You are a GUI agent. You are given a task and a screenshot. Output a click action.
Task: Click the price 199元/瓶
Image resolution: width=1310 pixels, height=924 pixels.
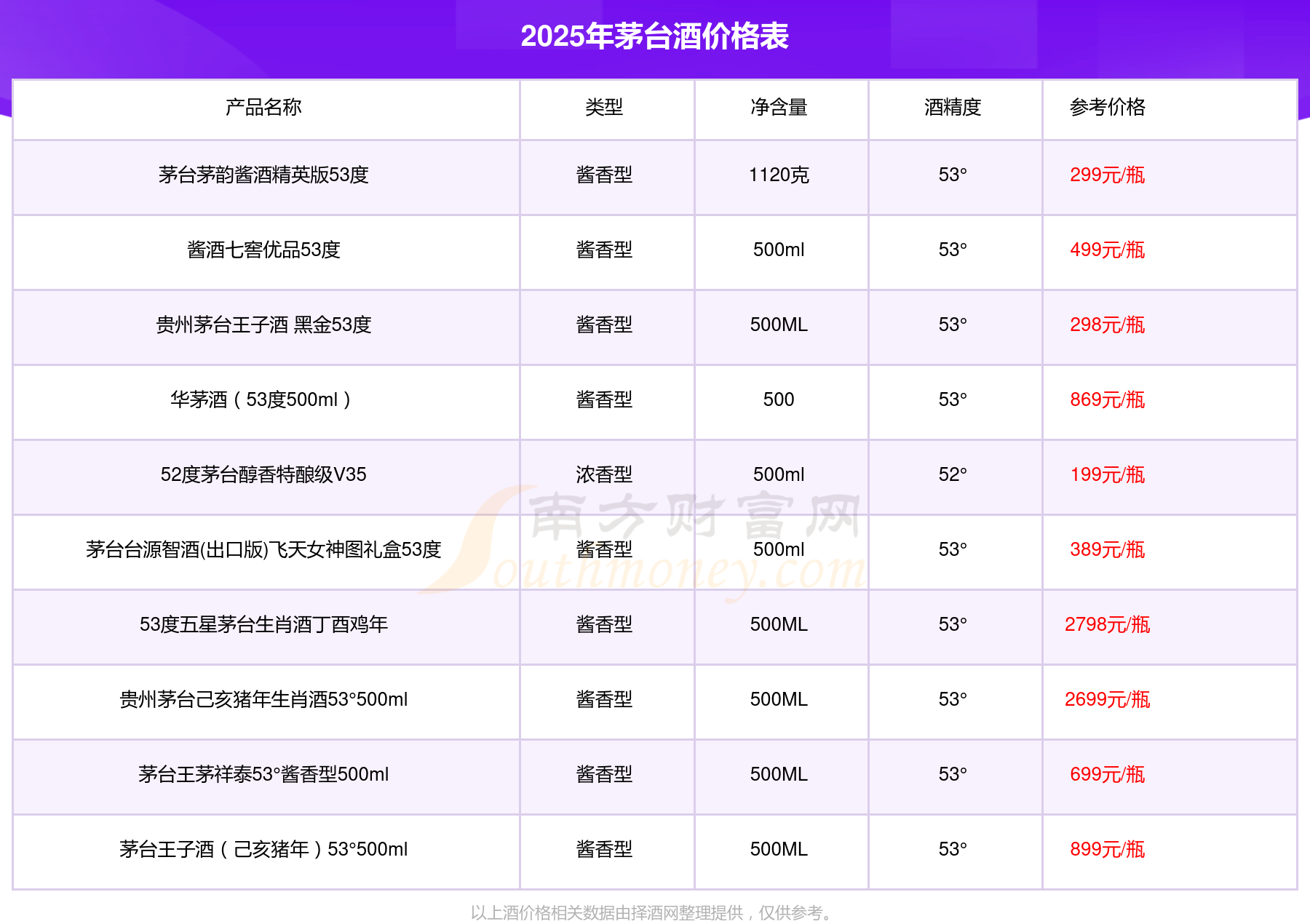click(x=1107, y=475)
